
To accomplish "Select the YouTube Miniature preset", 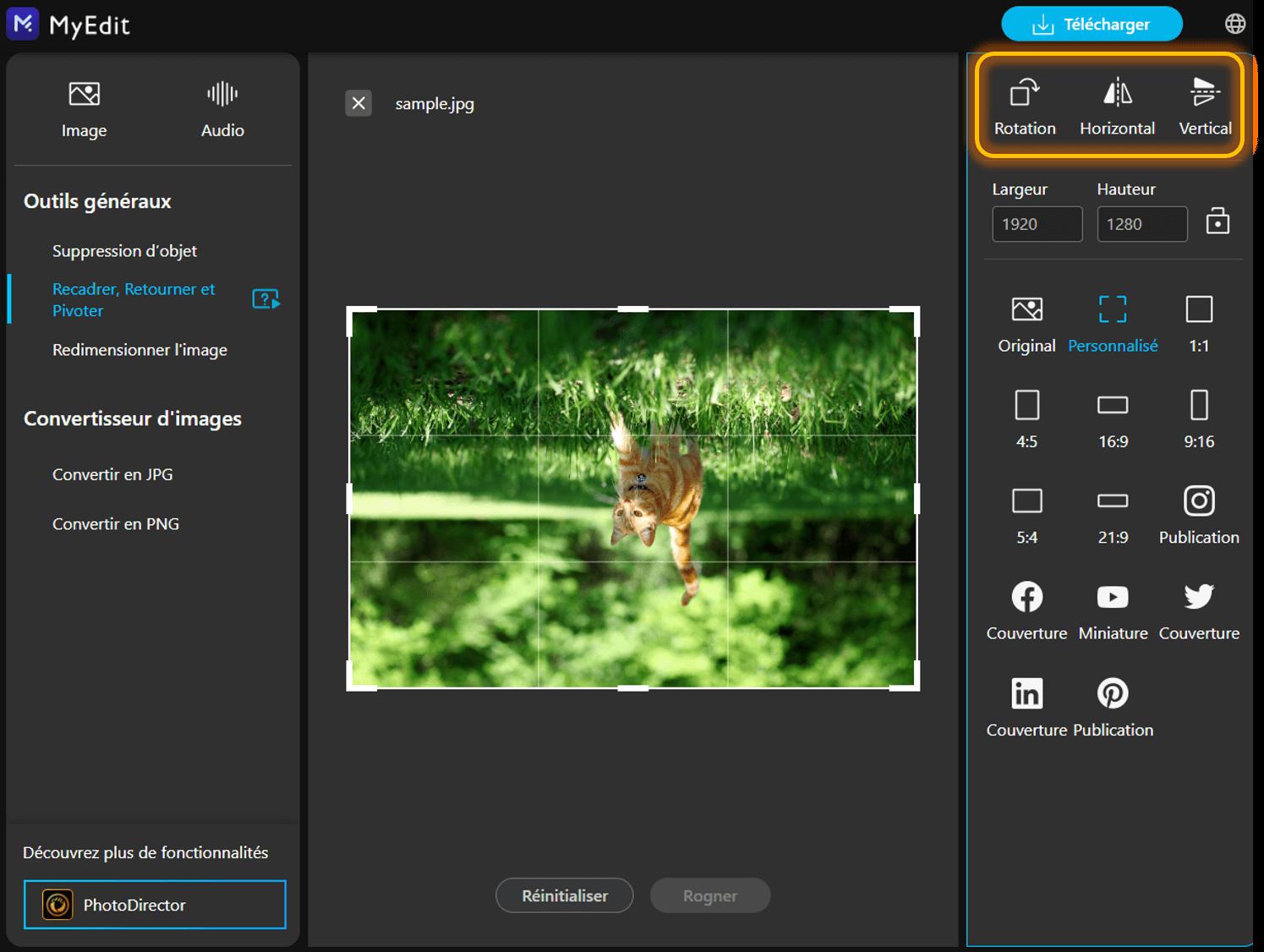I will point(1113,598).
